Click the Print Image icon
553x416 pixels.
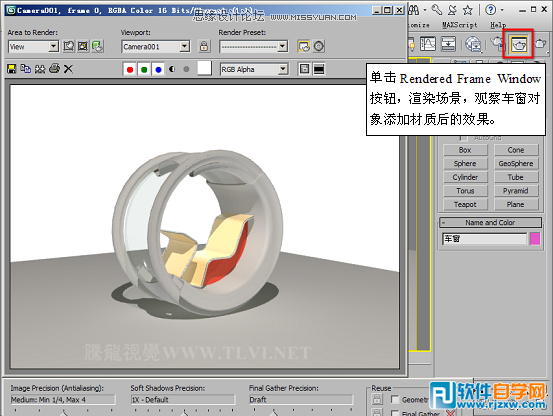tap(54, 69)
